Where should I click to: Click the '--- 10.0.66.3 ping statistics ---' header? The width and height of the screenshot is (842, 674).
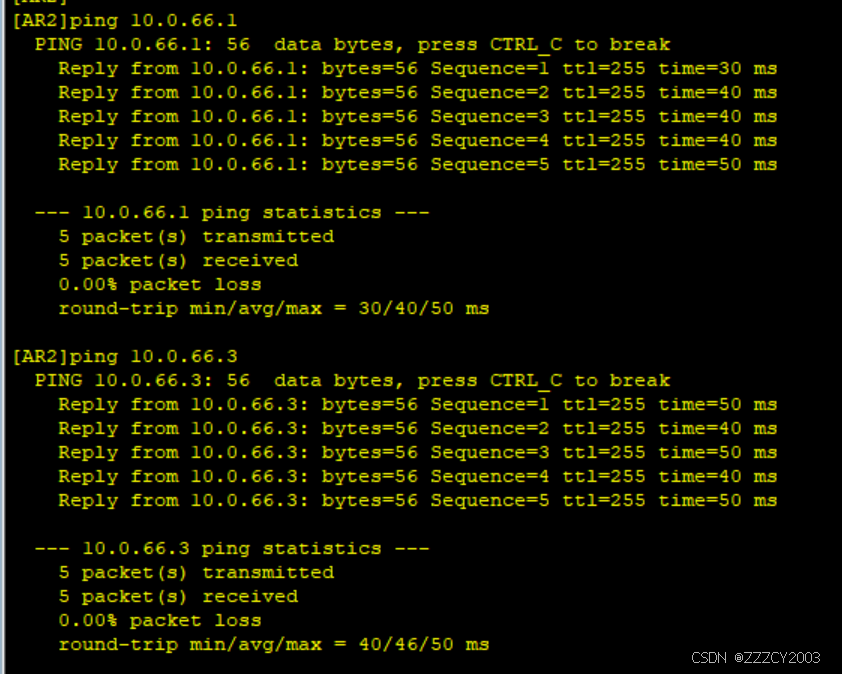coord(232,548)
